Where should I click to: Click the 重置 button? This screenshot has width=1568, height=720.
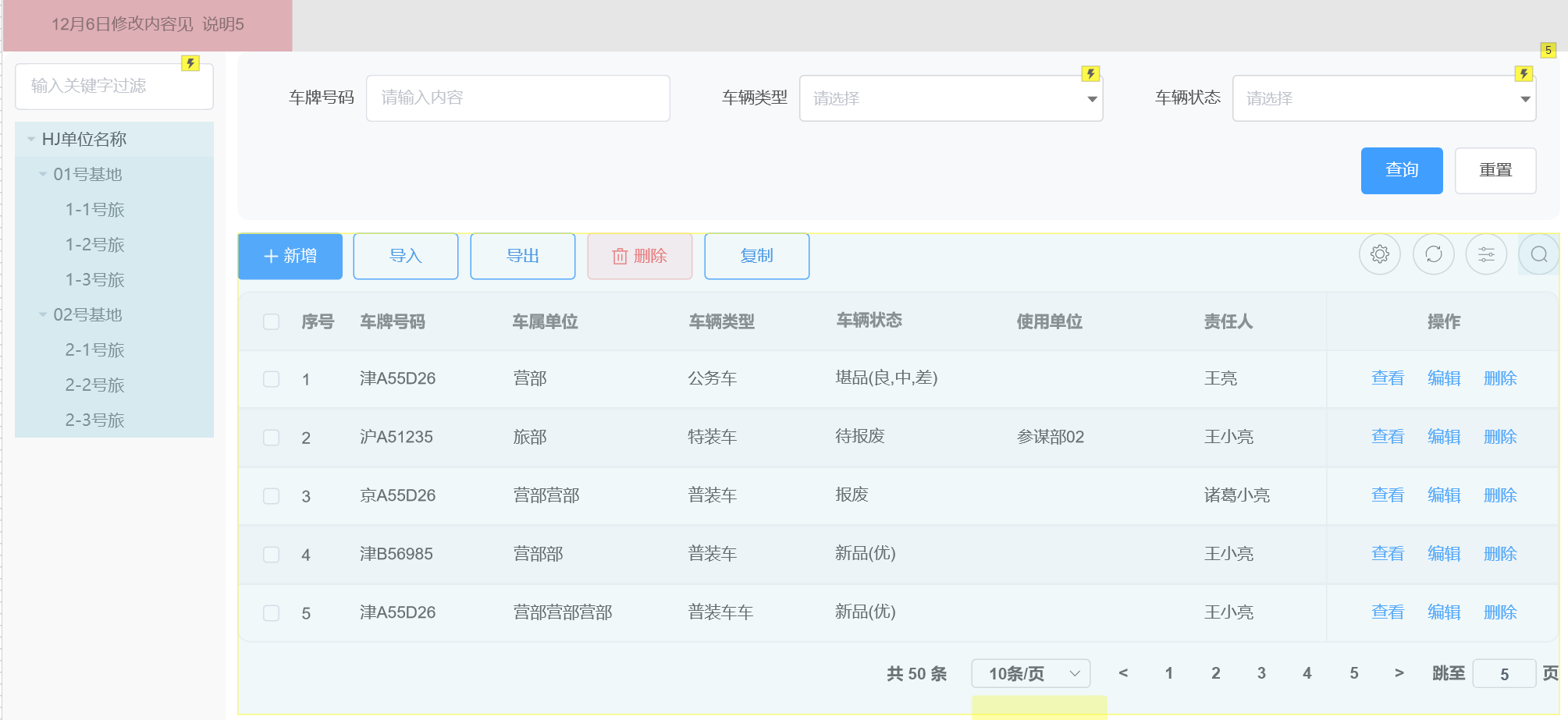(x=1495, y=170)
